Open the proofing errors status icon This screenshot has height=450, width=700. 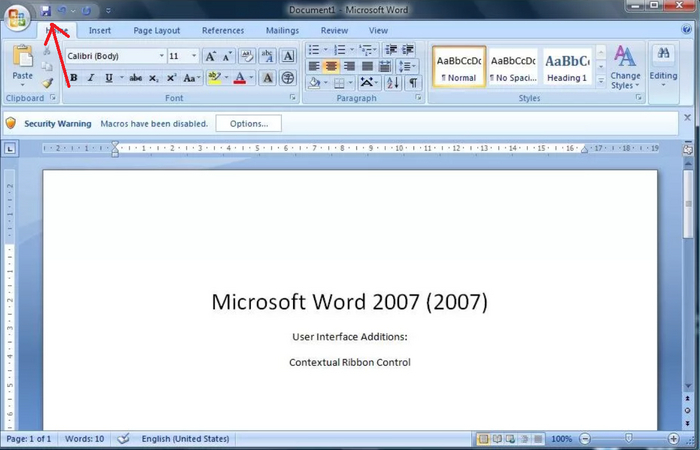124,439
